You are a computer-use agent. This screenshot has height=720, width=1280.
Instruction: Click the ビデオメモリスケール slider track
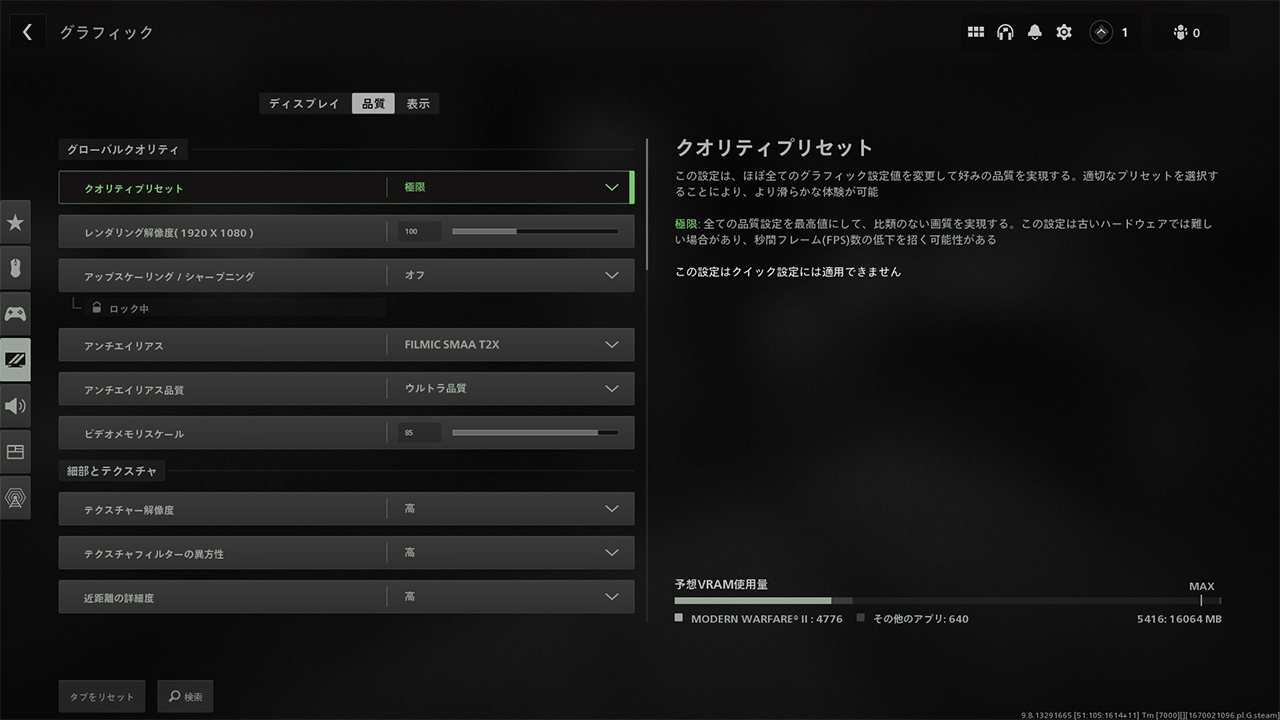tap(534, 433)
